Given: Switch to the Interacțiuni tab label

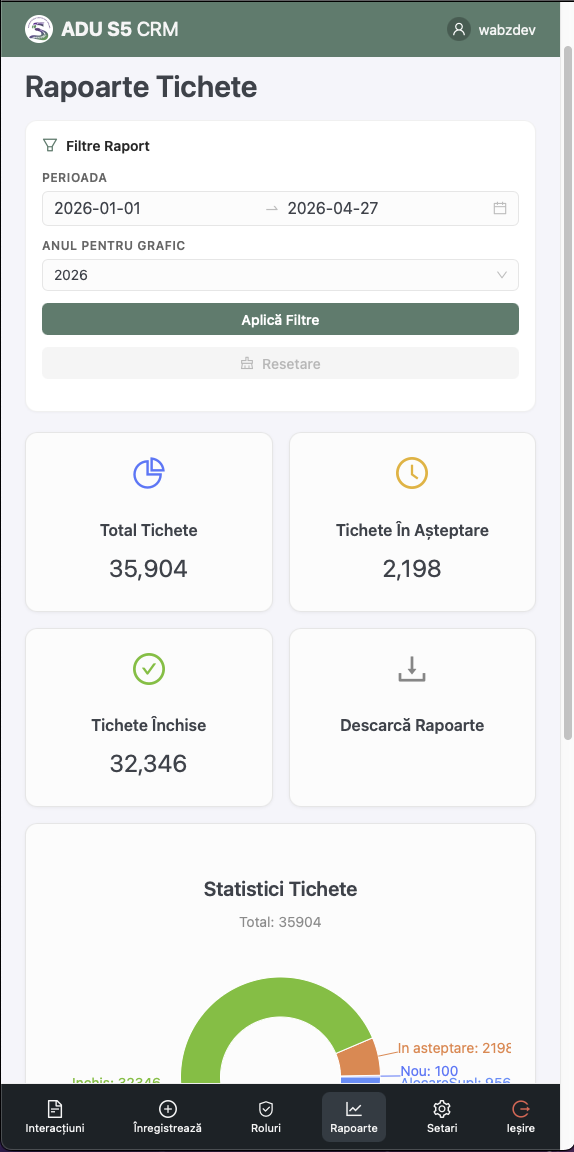Looking at the screenshot, I should [x=54, y=1128].
